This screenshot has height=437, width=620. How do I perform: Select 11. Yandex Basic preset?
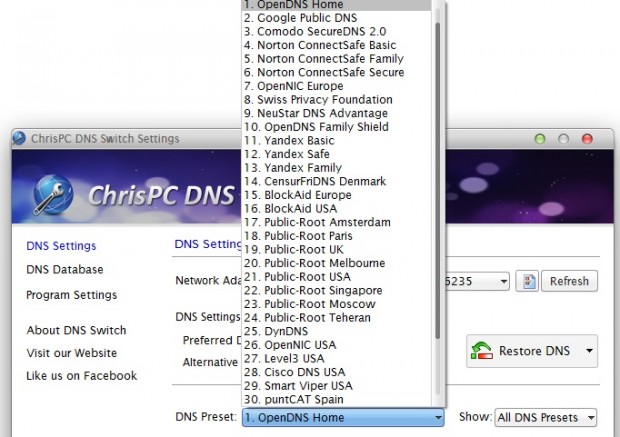click(x=336, y=141)
